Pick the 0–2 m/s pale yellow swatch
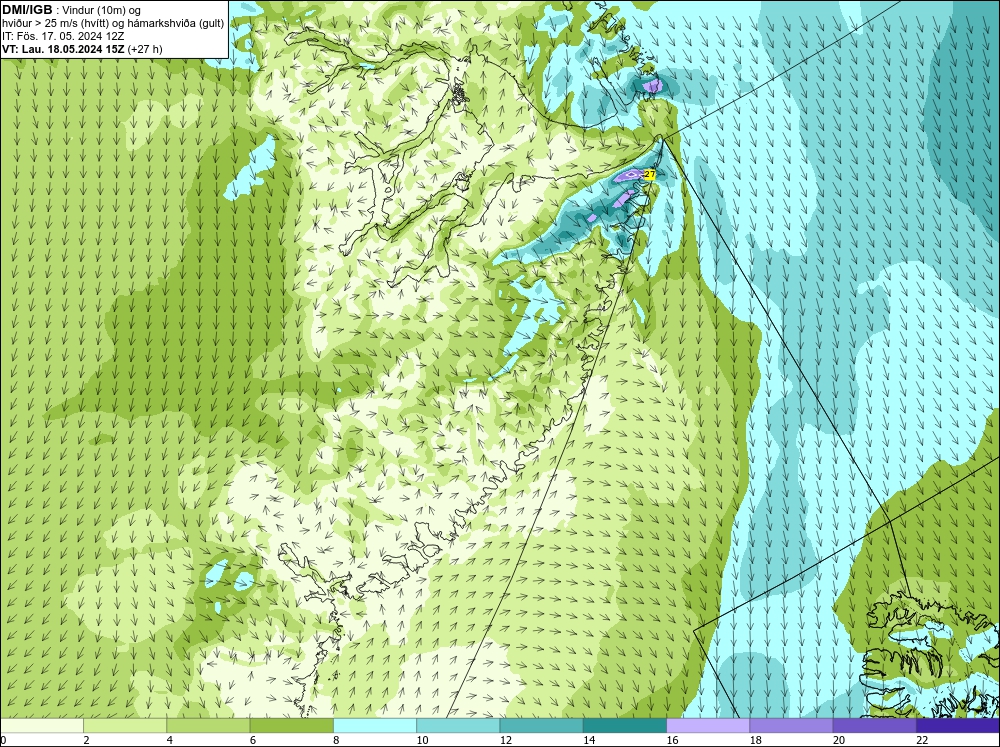The image size is (1000, 747). coord(41,725)
